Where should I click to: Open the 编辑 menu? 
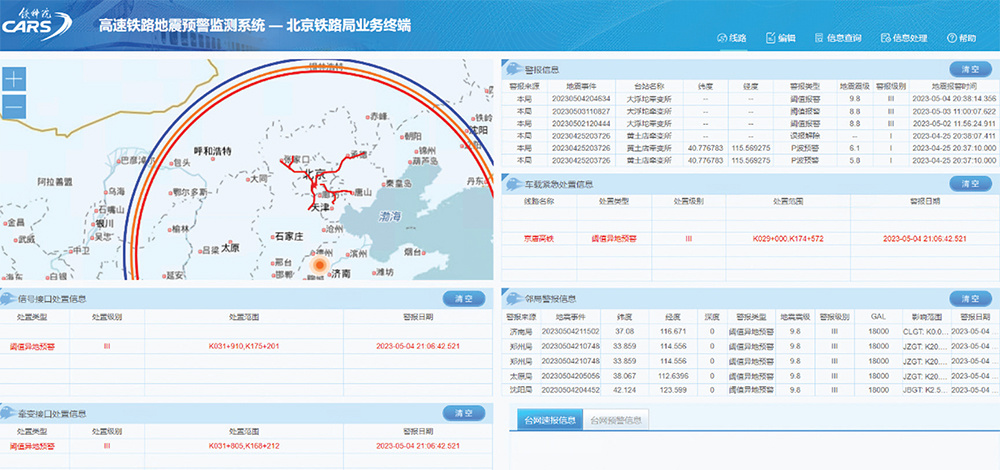click(780, 38)
